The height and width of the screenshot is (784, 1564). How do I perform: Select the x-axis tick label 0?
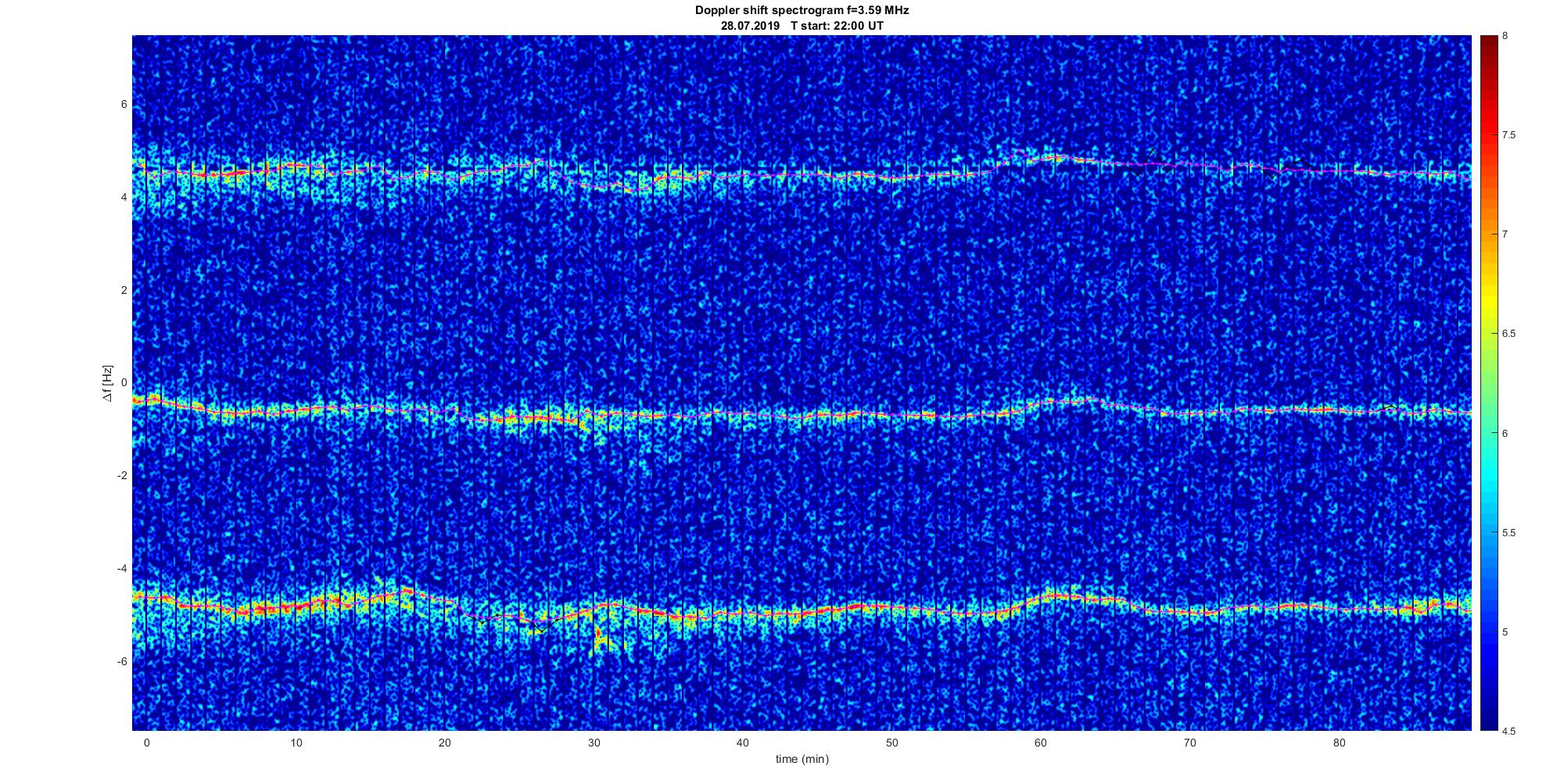coord(147,743)
